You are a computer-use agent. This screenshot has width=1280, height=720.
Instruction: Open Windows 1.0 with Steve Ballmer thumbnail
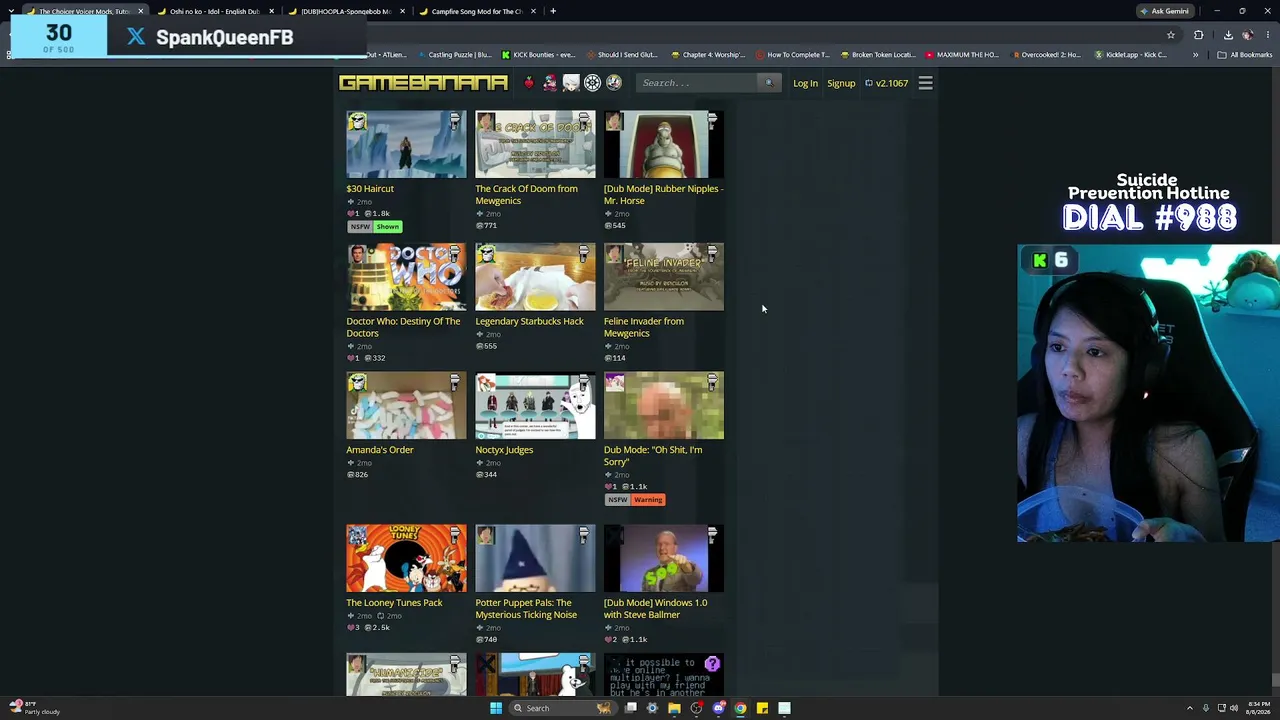[664, 559]
